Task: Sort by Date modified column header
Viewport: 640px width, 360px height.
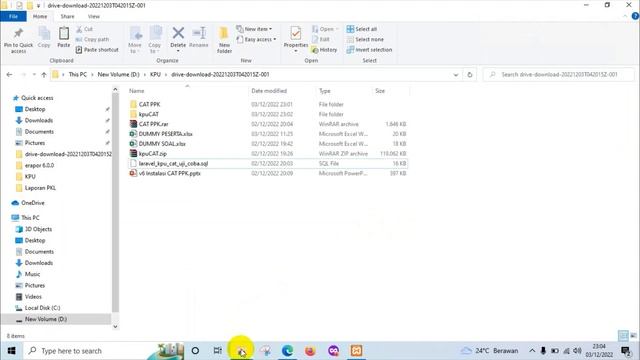Action: tap(269, 91)
